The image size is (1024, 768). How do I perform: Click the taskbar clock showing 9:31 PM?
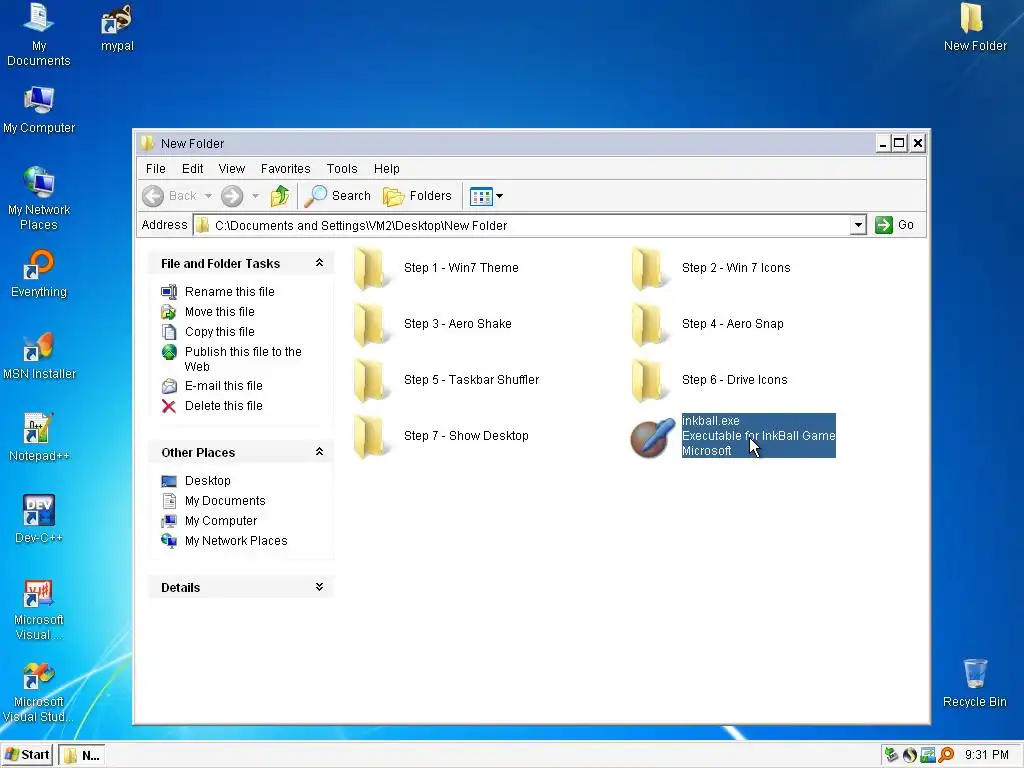pyautogui.click(x=986, y=755)
